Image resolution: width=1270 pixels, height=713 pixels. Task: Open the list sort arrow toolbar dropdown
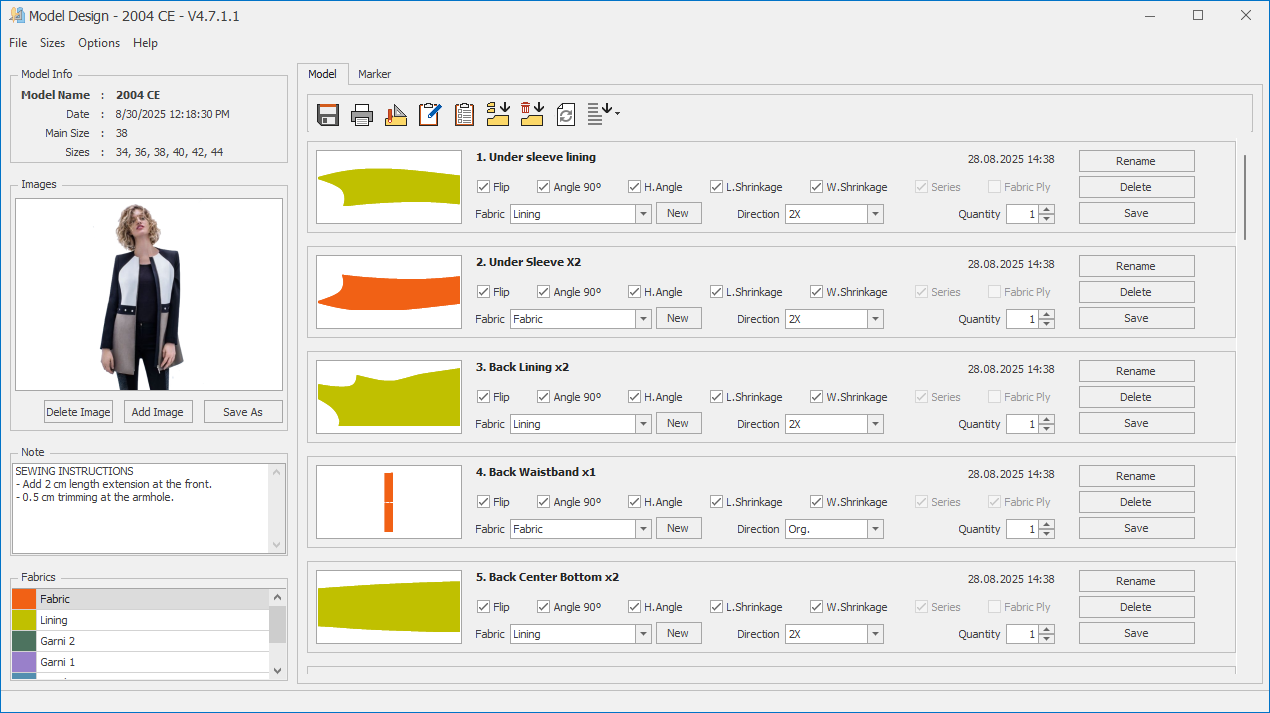(603, 114)
